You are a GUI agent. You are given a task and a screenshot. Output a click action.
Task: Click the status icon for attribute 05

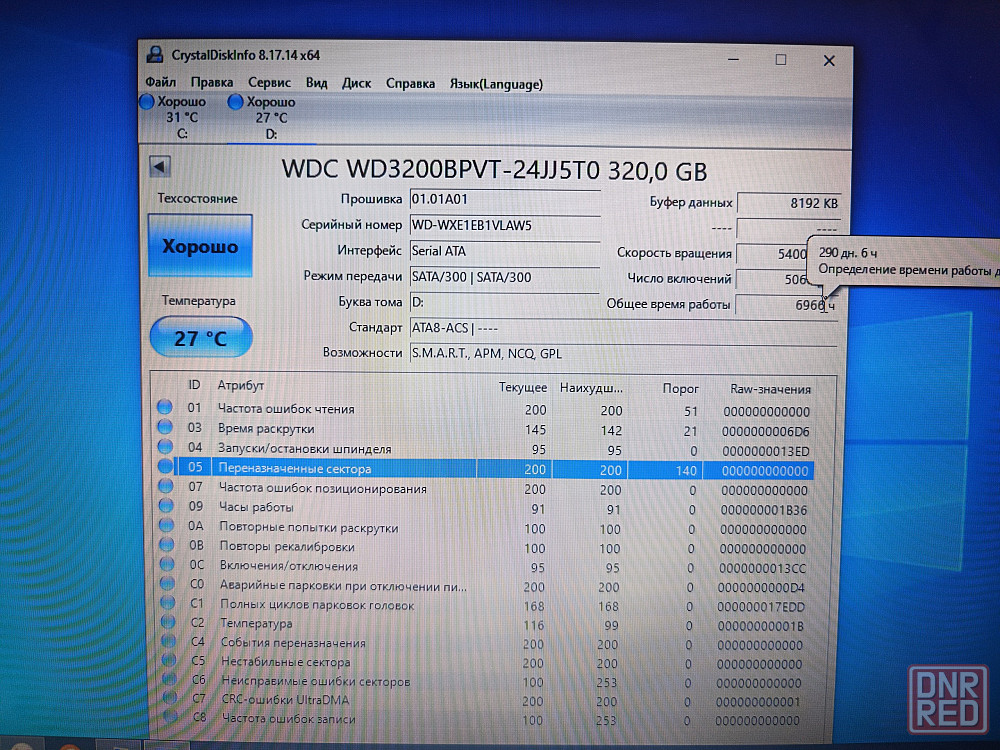(x=165, y=466)
